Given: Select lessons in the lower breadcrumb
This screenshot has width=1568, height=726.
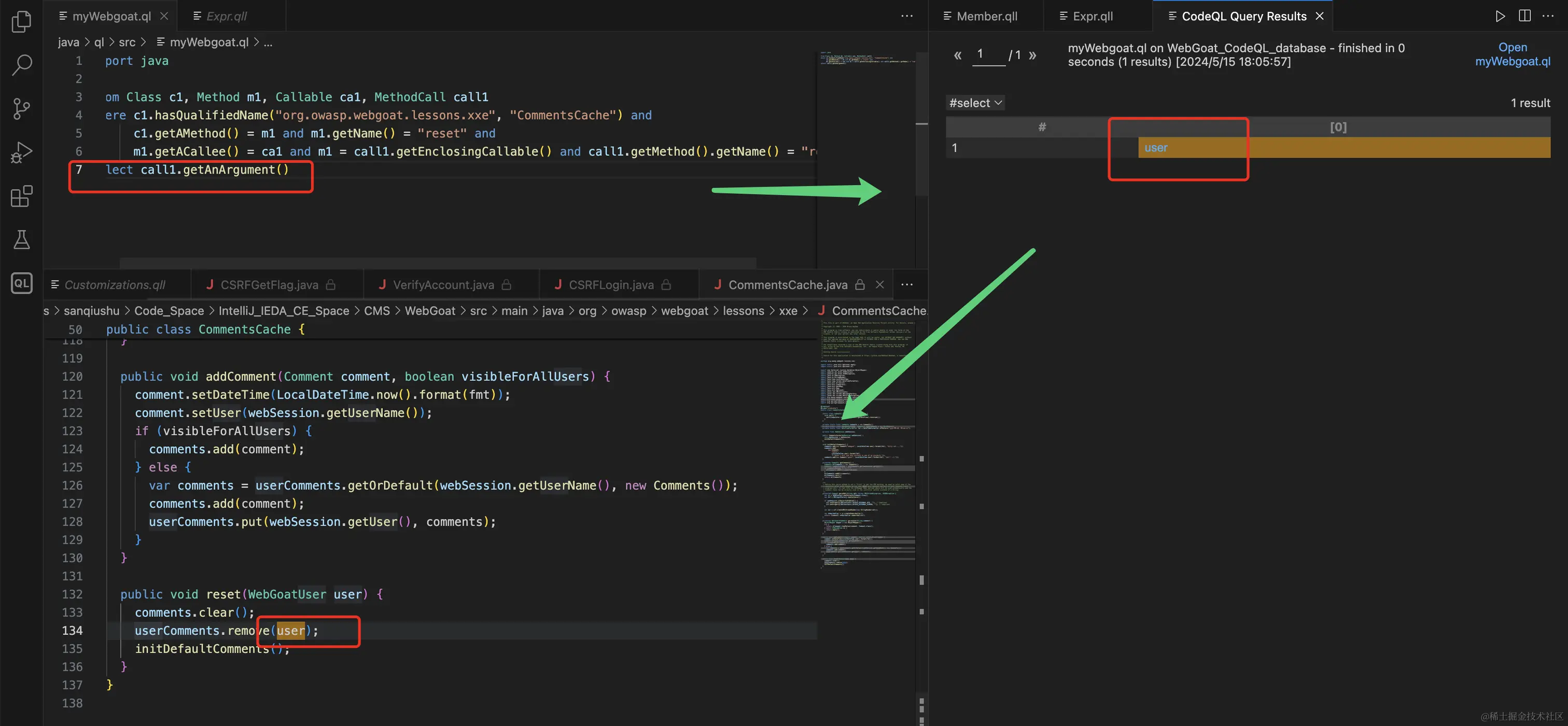Looking at the screenshot, I should click(743, 311).
